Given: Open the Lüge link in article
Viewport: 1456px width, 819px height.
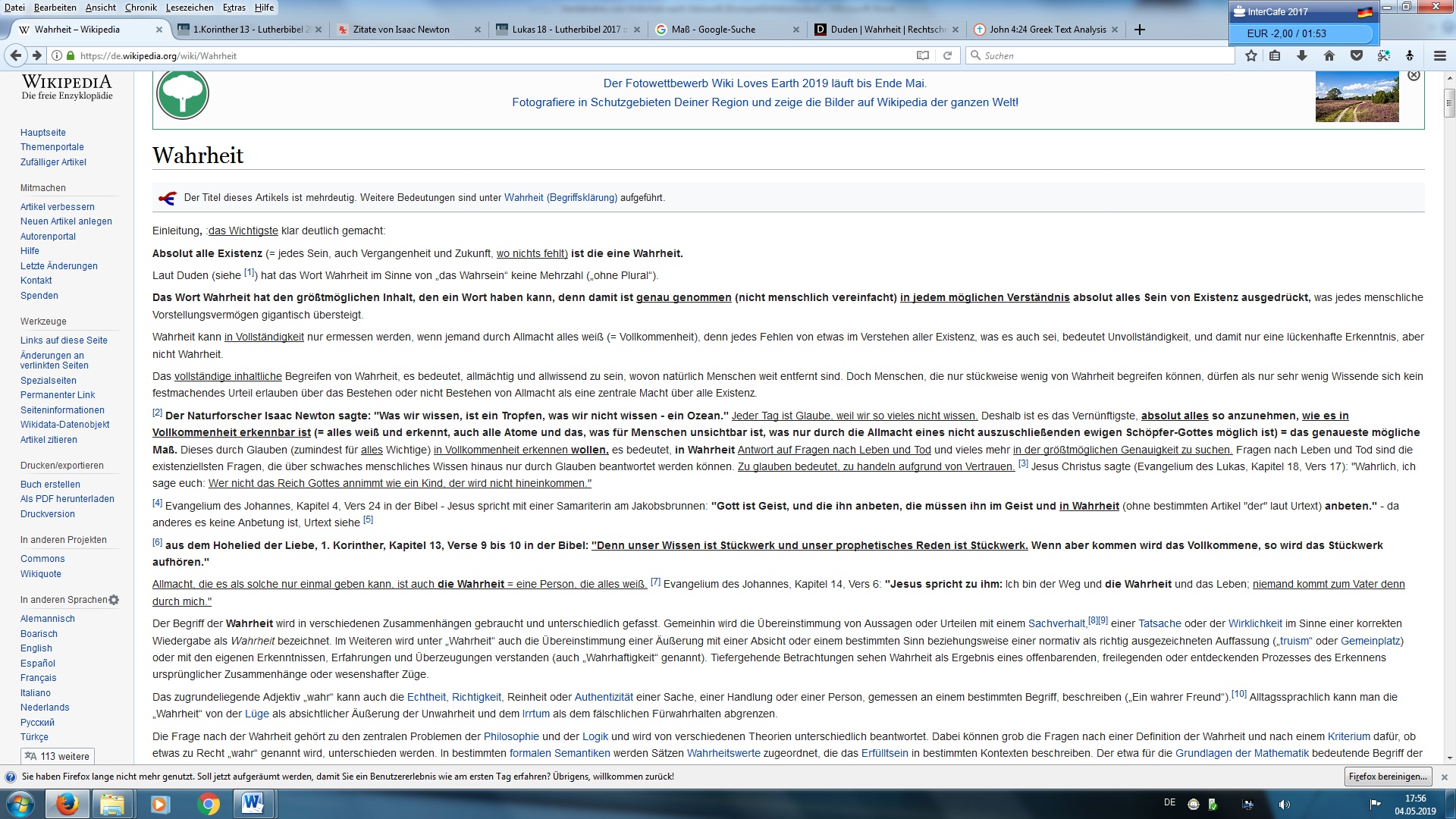Looking at the screenshot, I should (x=257, y=714).
